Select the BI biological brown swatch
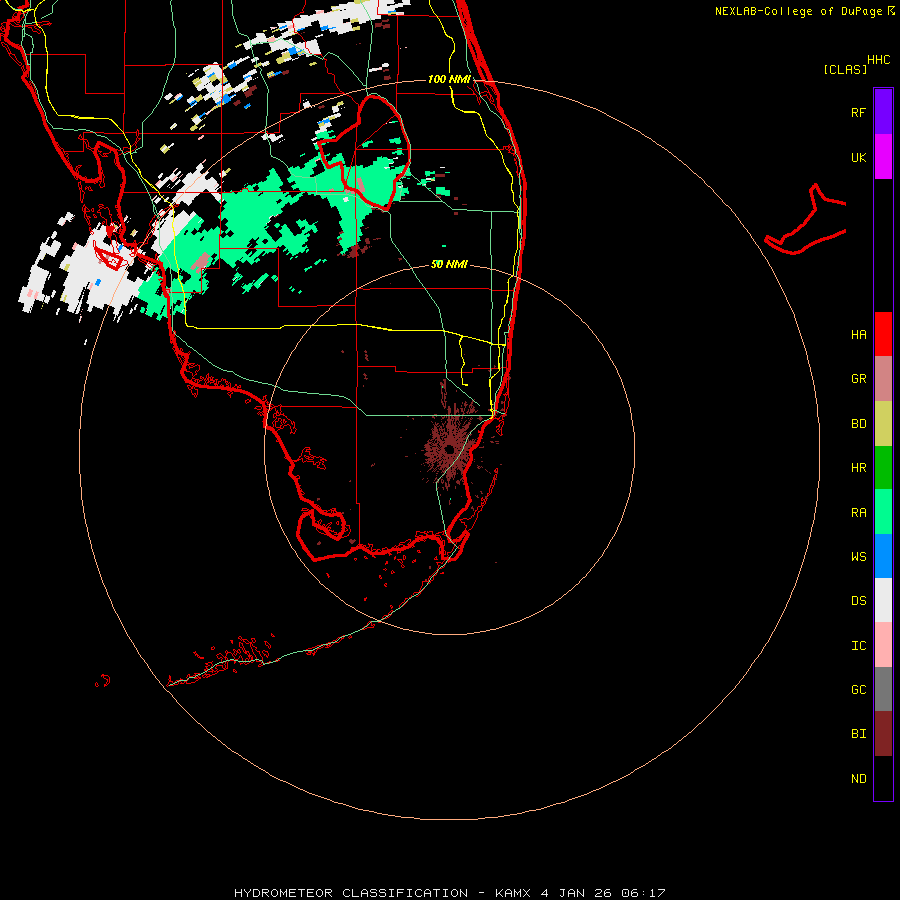900x900 pixels. tap(883, 734)
